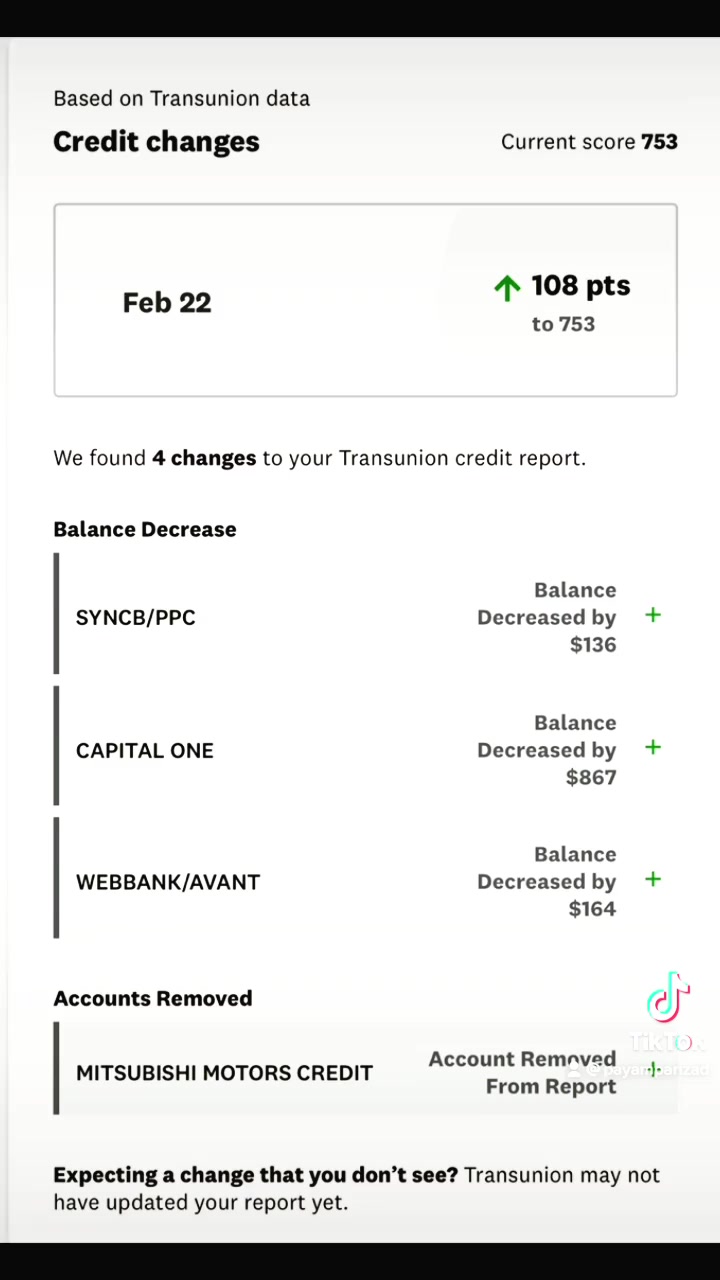Select the WEBBANK/AVANT account row
Screen dimensions: 720x1280
[x=365, y=878]
